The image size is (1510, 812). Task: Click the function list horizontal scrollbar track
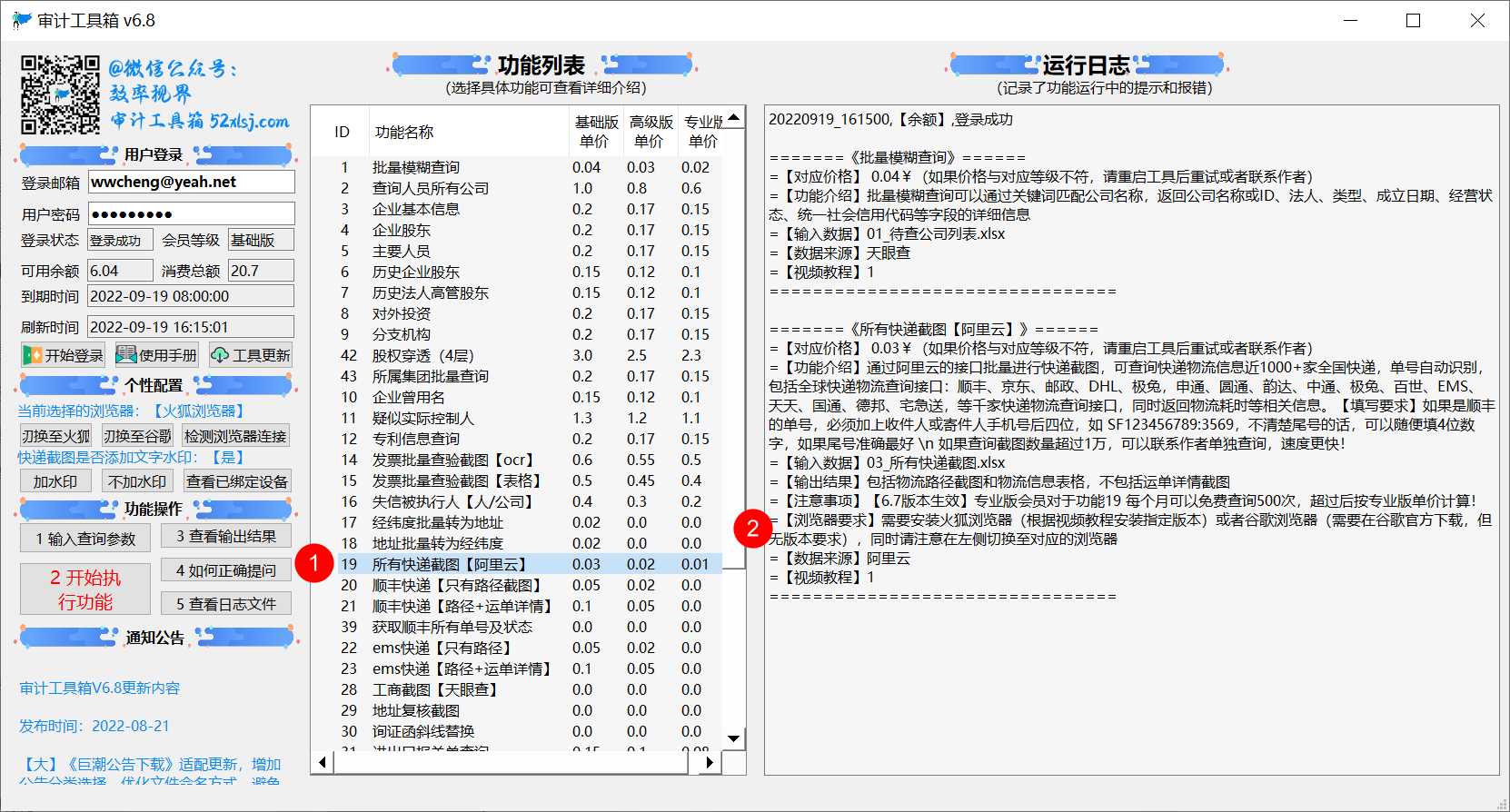click(512, 762)
